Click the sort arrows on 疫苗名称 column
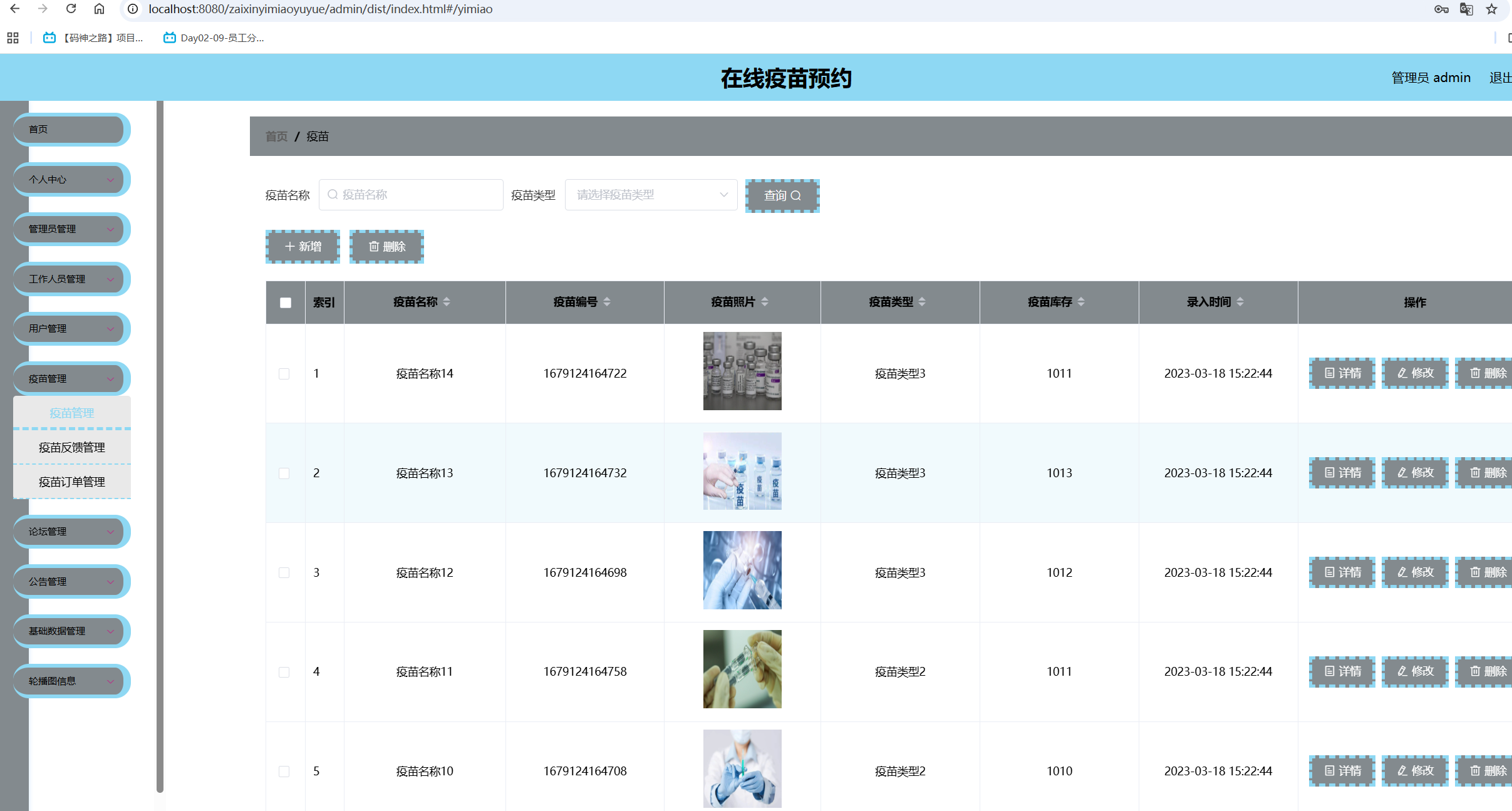Screen dimensions: 1512x811 pyautogui.click(x=447, y=302)
